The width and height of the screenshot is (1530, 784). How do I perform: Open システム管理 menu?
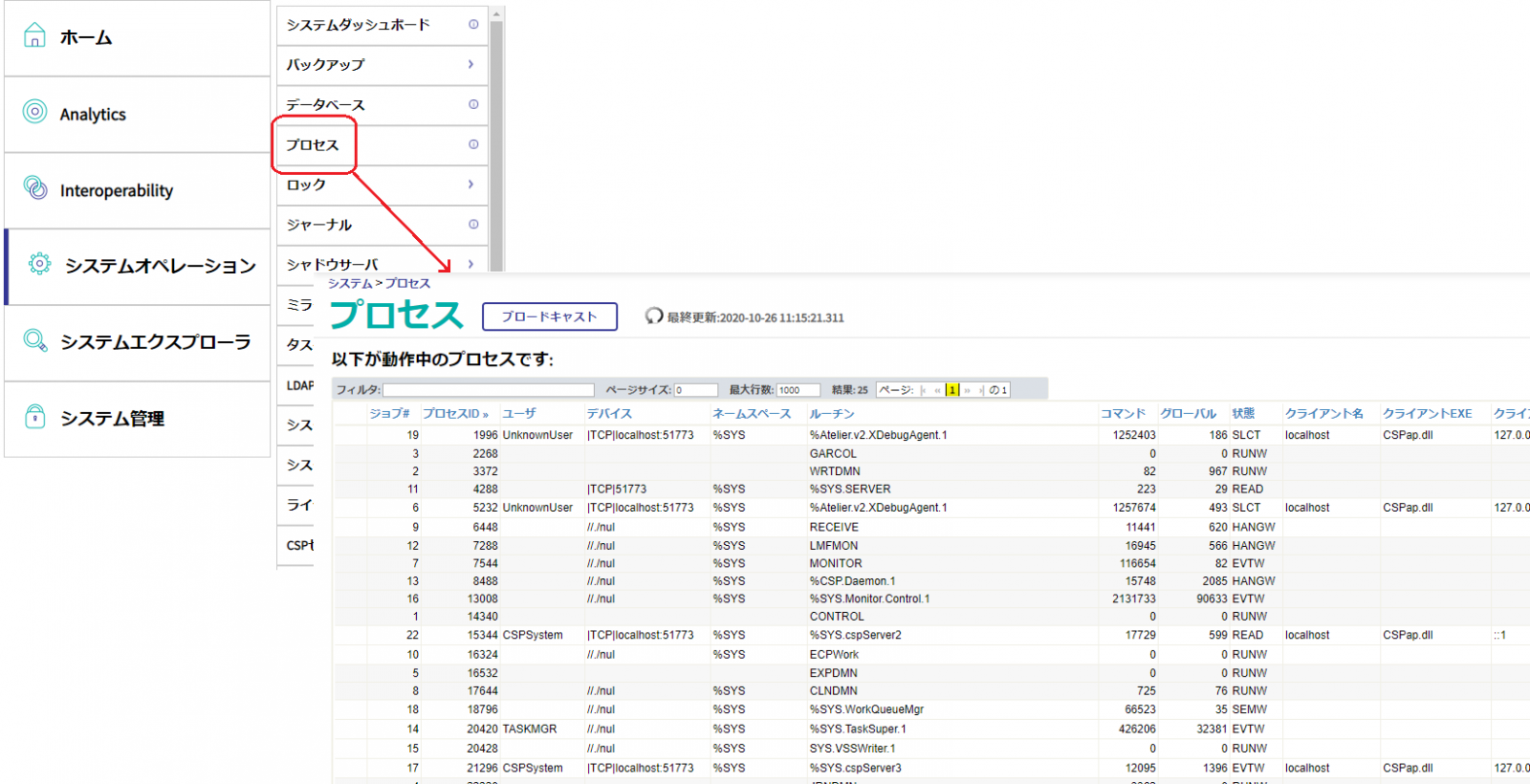[138, 419]
